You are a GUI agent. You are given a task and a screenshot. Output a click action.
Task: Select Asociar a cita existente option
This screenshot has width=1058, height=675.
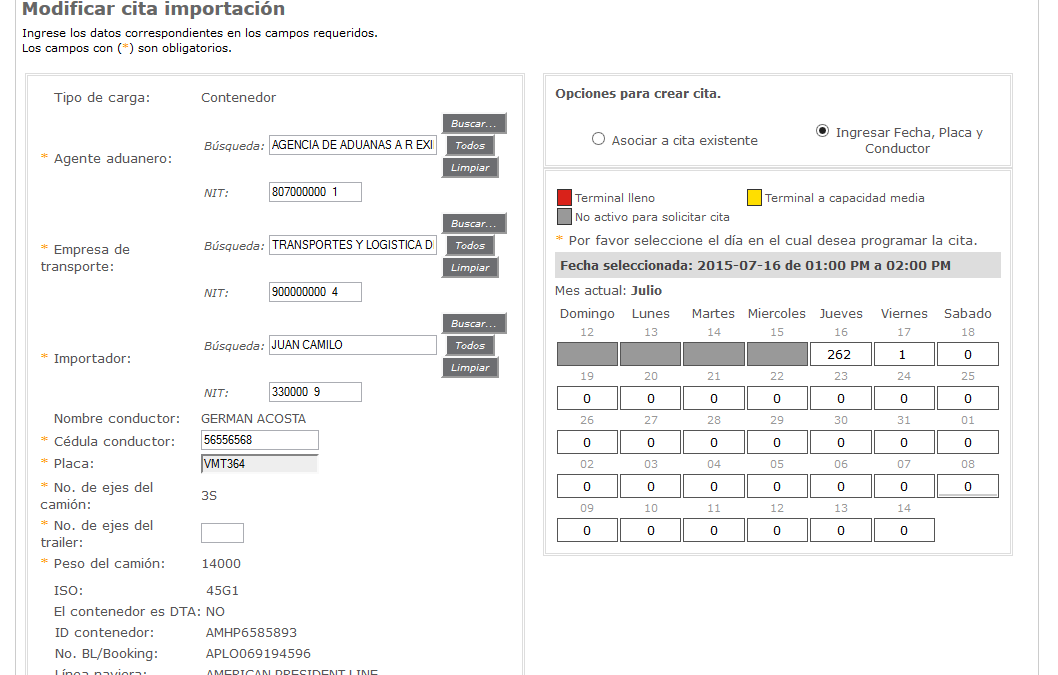(599, 140)
